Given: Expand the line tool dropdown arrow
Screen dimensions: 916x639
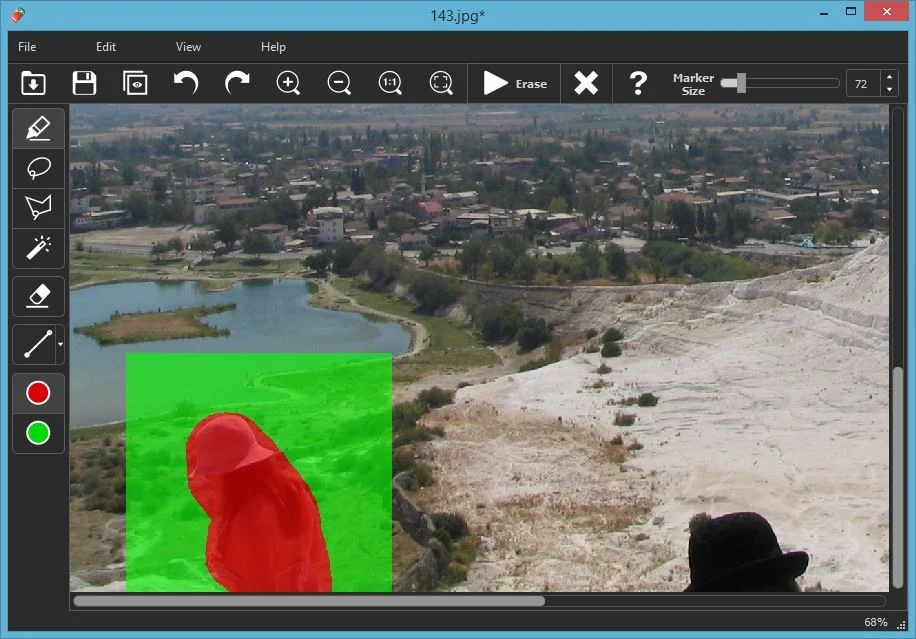Looking at the screenshot, I should pyautogui.click(x=61, y=345).
